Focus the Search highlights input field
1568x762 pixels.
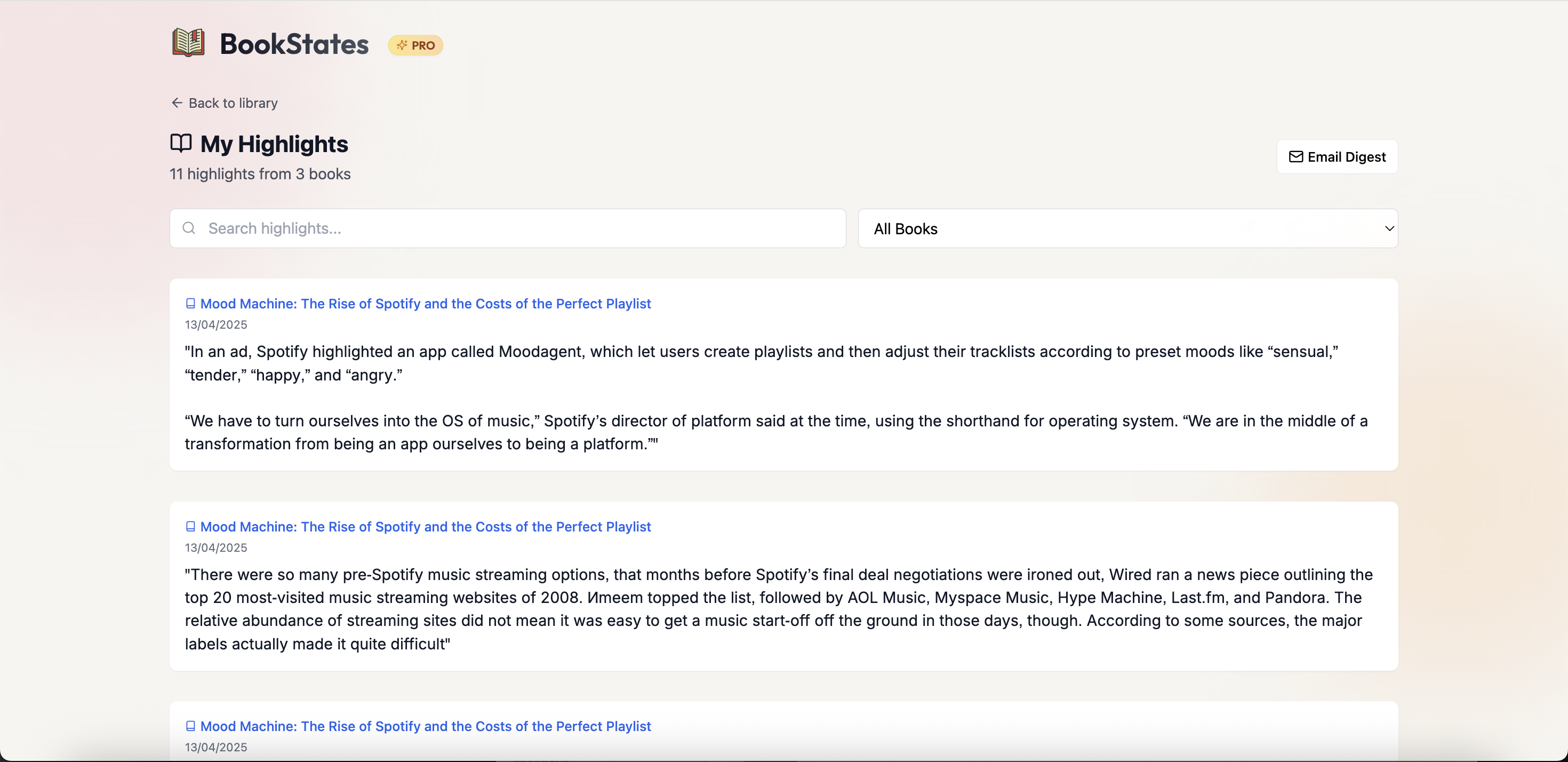[x=508, y=228]
